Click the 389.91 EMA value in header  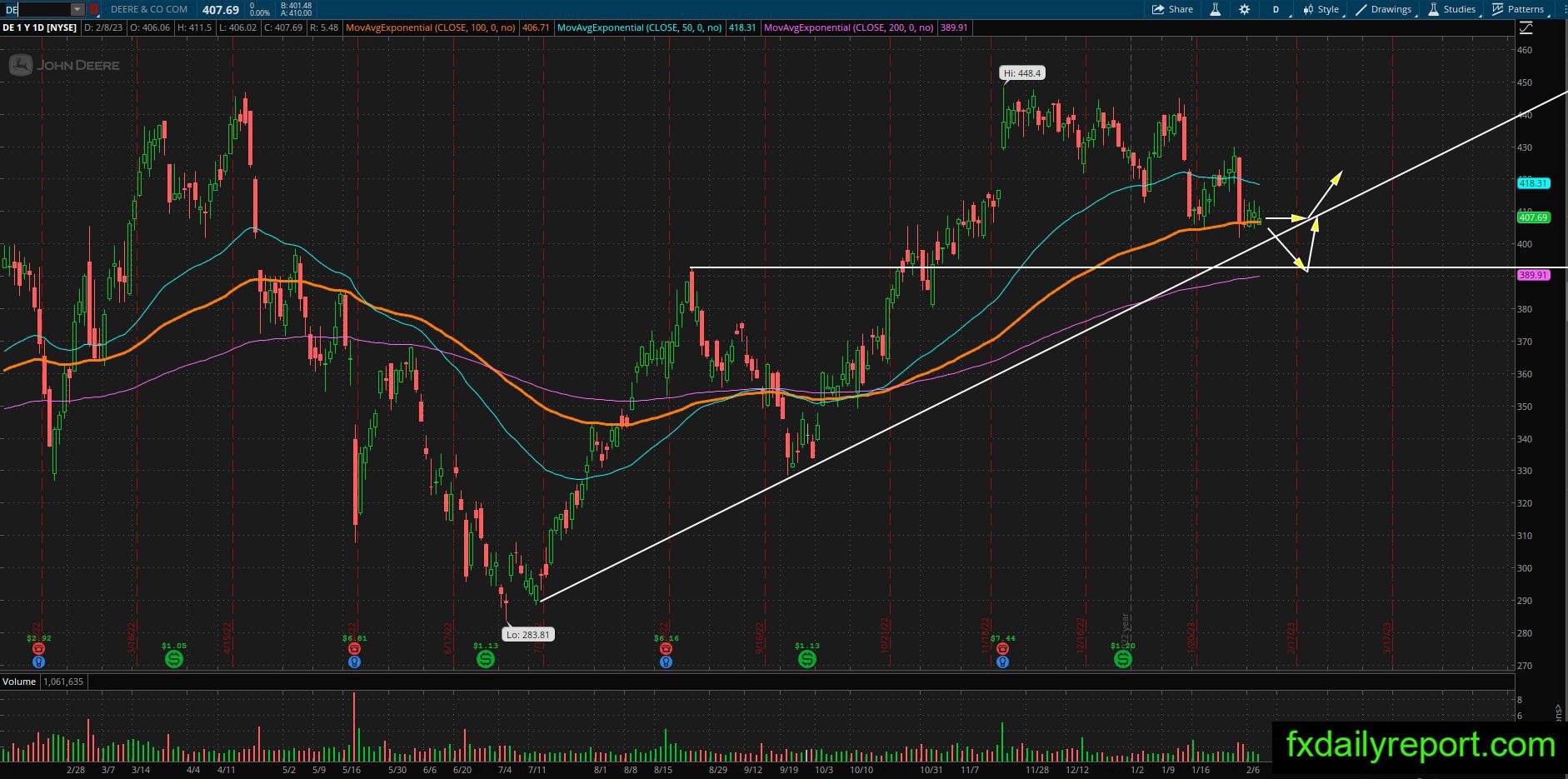(954, 27)
